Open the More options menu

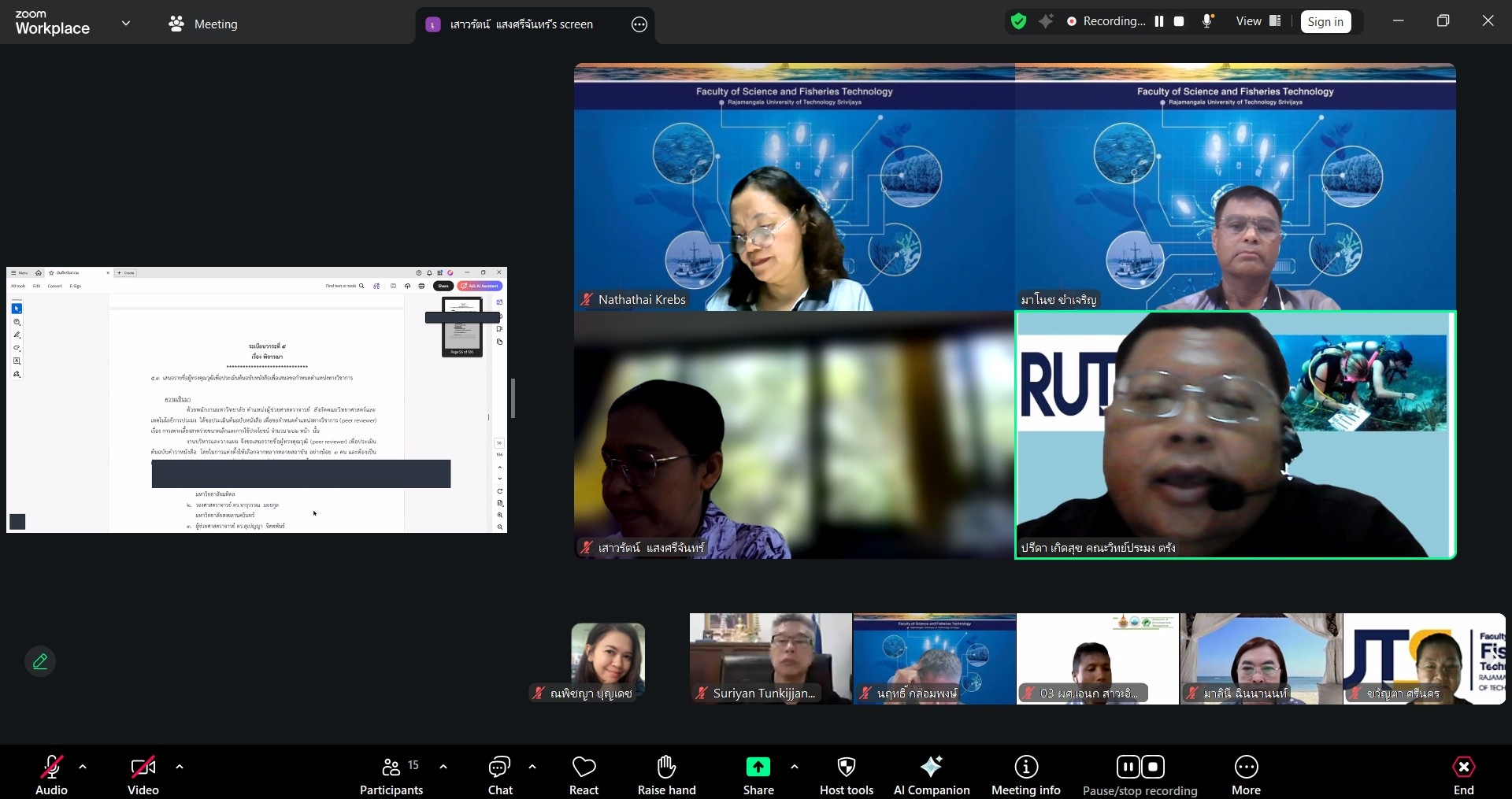click(x=1246, y=775)
